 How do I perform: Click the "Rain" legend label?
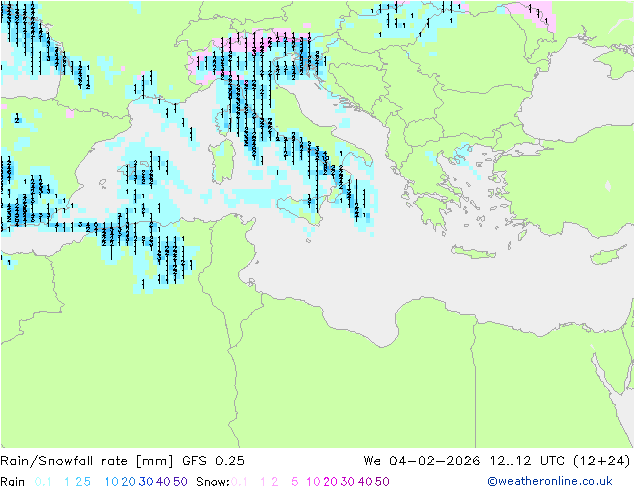click(x=13, y=482)
